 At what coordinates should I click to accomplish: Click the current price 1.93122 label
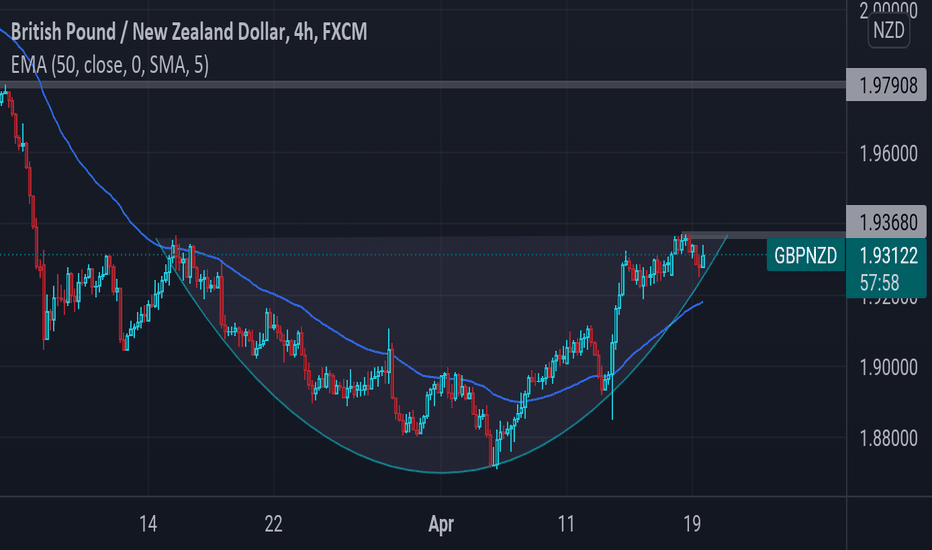[x=888, y=256]
